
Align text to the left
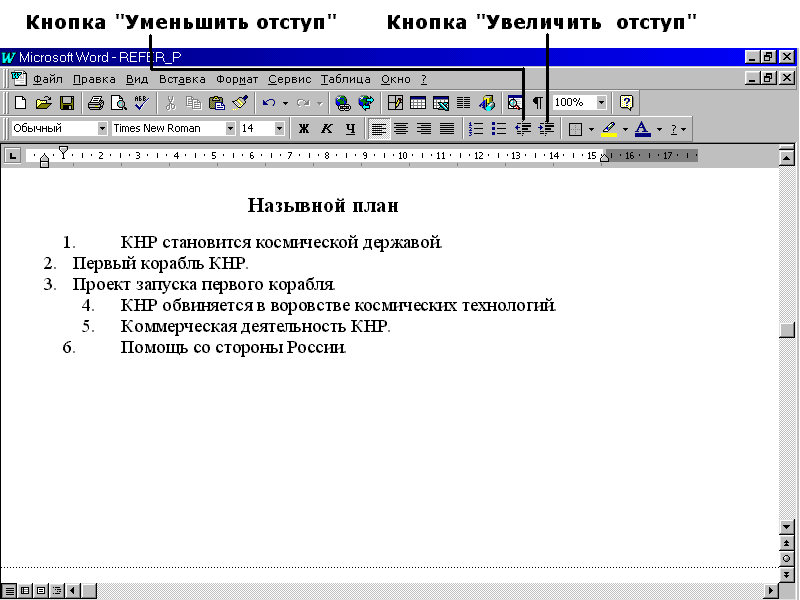378,129
